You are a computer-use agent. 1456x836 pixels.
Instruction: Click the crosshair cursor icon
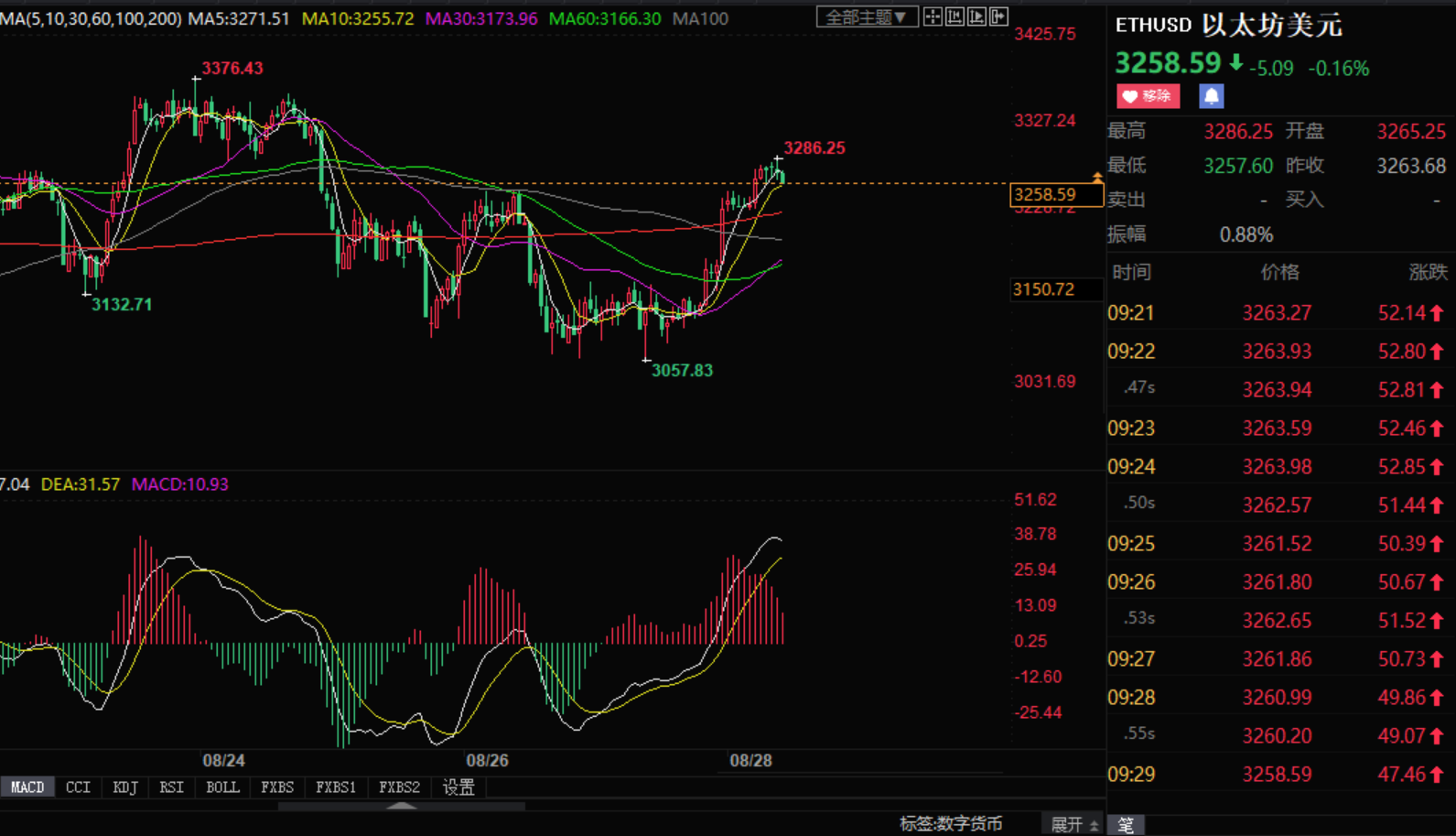pyautogui.click(x=933, y=16)
